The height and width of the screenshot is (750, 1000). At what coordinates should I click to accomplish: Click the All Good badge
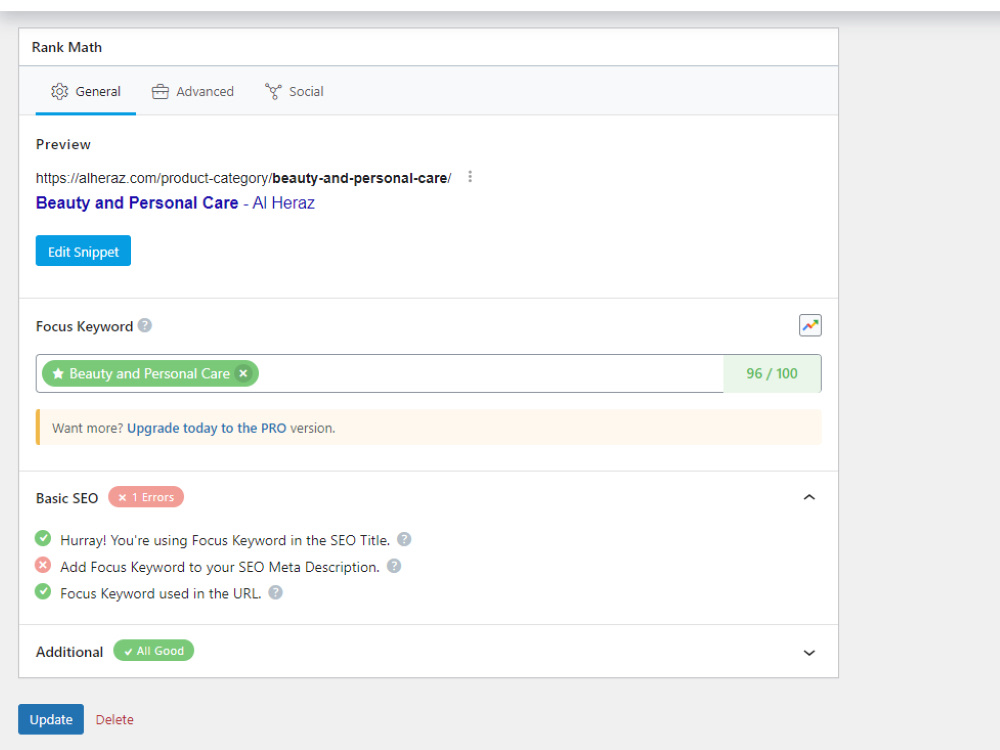pyautogui.click(x=154, y=651)
